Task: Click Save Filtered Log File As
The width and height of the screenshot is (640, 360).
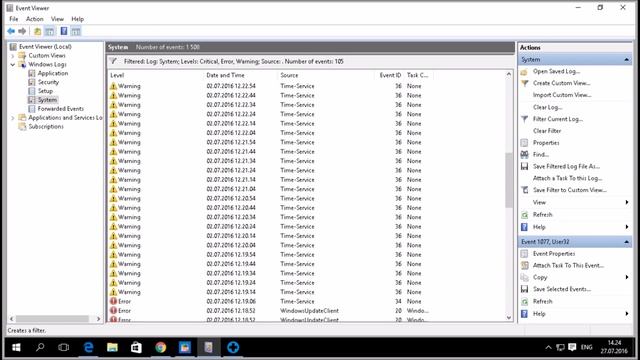Action: pyautogui.click(x=566, y=167)
